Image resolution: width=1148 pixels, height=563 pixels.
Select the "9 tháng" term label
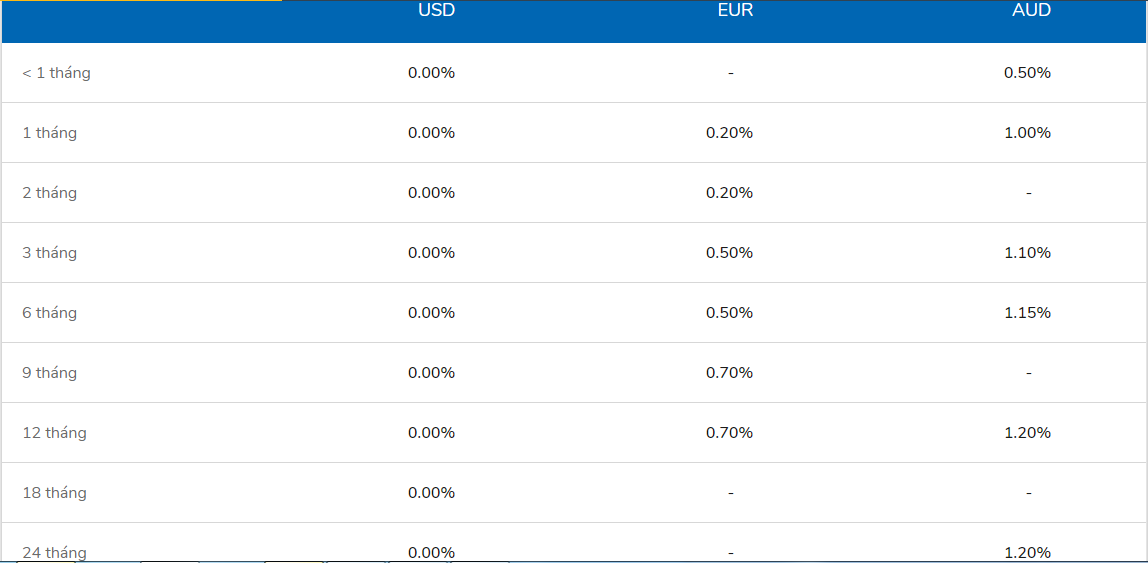(x=49, y=373)
